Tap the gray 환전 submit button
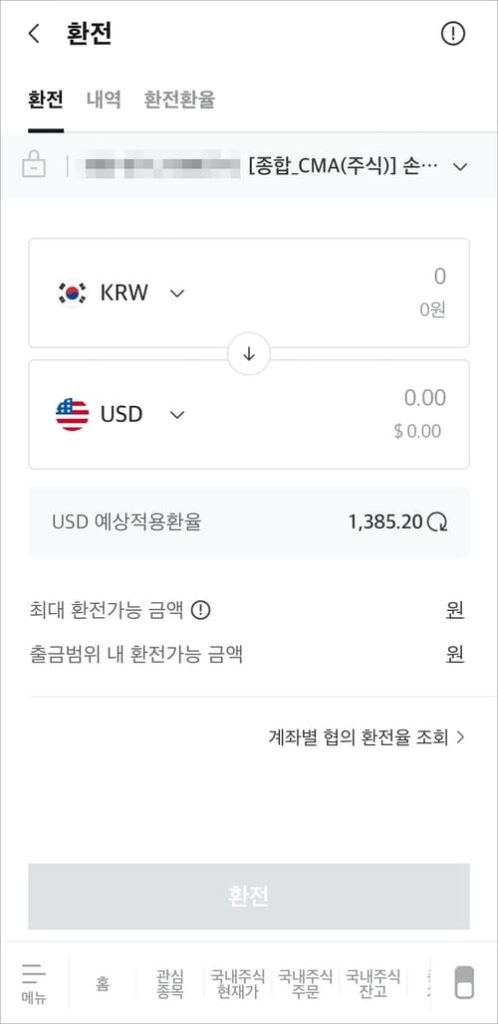The height and width of the screenshot is (1024, 498). tap(249, 896)
